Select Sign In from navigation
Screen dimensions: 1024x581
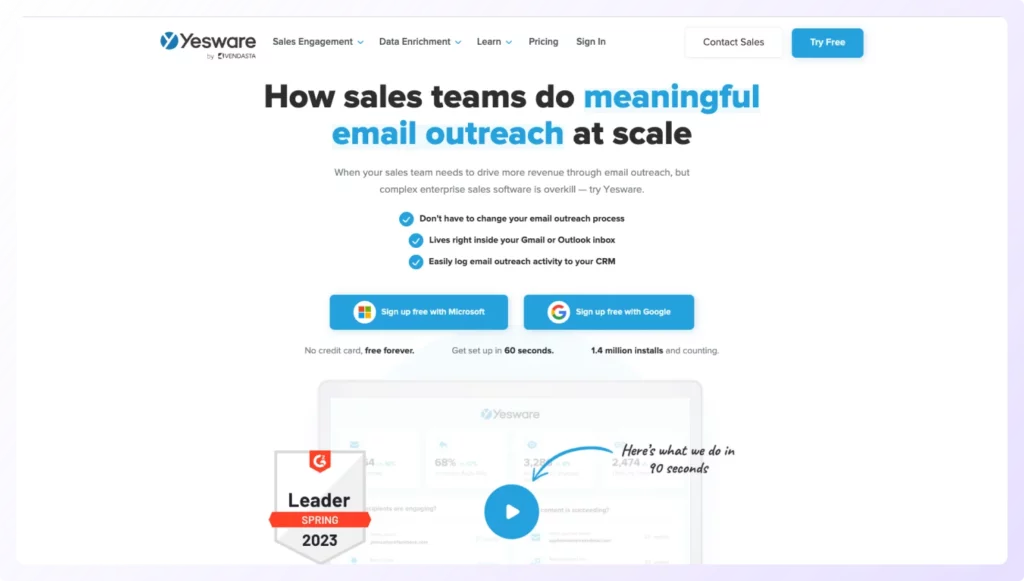[590, 42]
